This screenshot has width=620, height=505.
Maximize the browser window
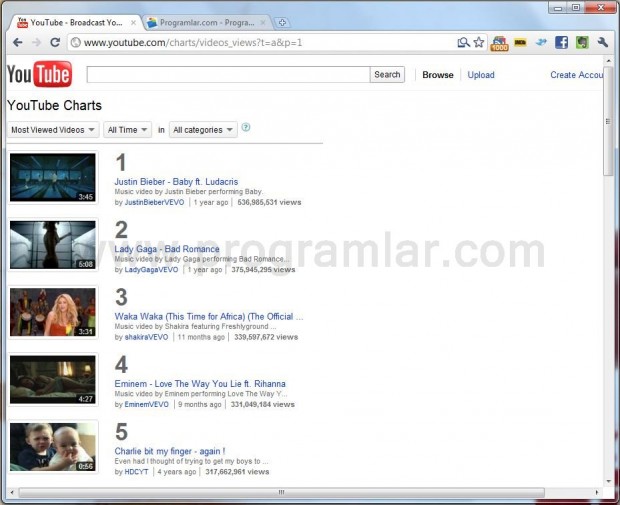(x=576, y=8)
